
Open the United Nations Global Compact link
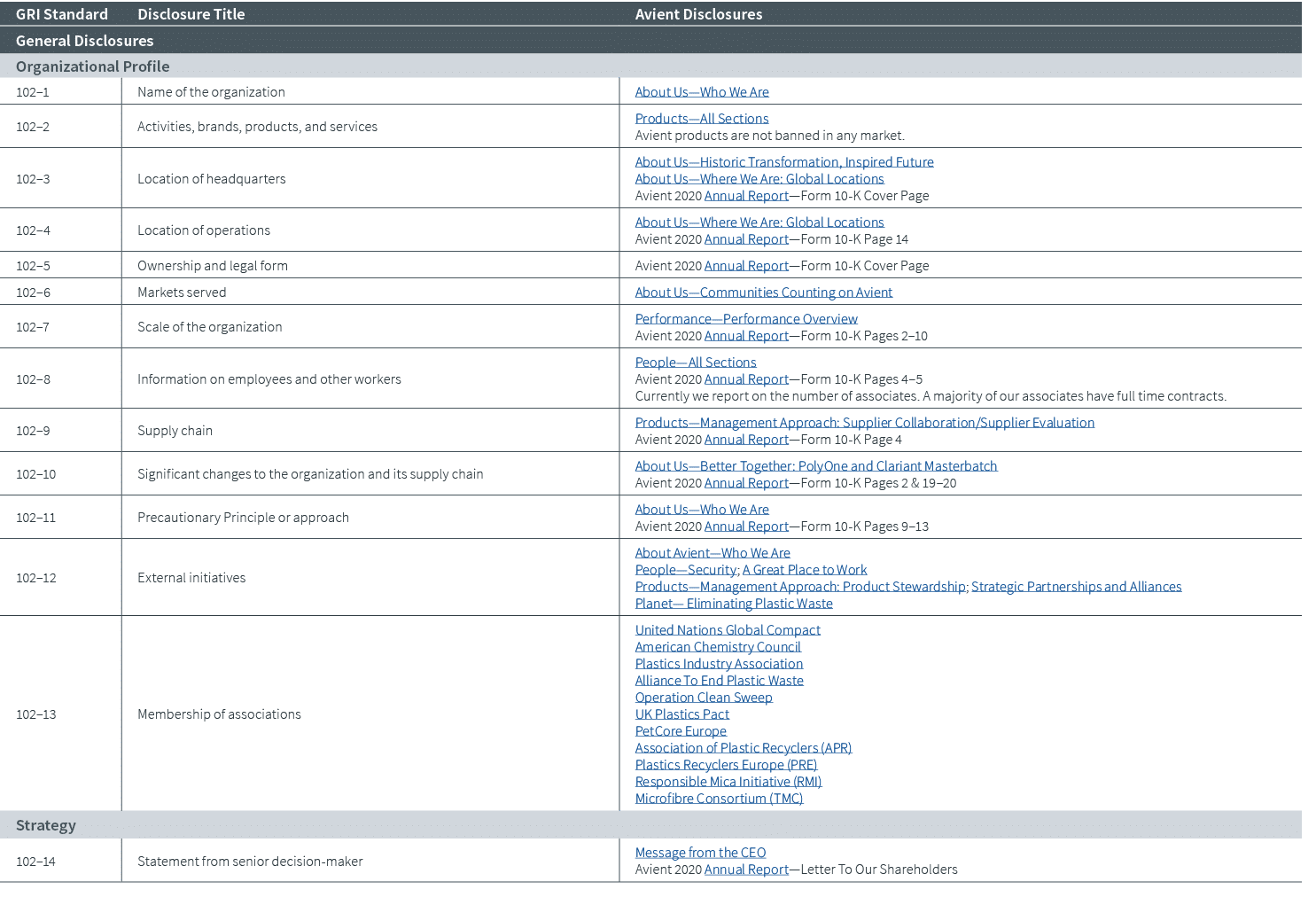click(x=728, y=629)
